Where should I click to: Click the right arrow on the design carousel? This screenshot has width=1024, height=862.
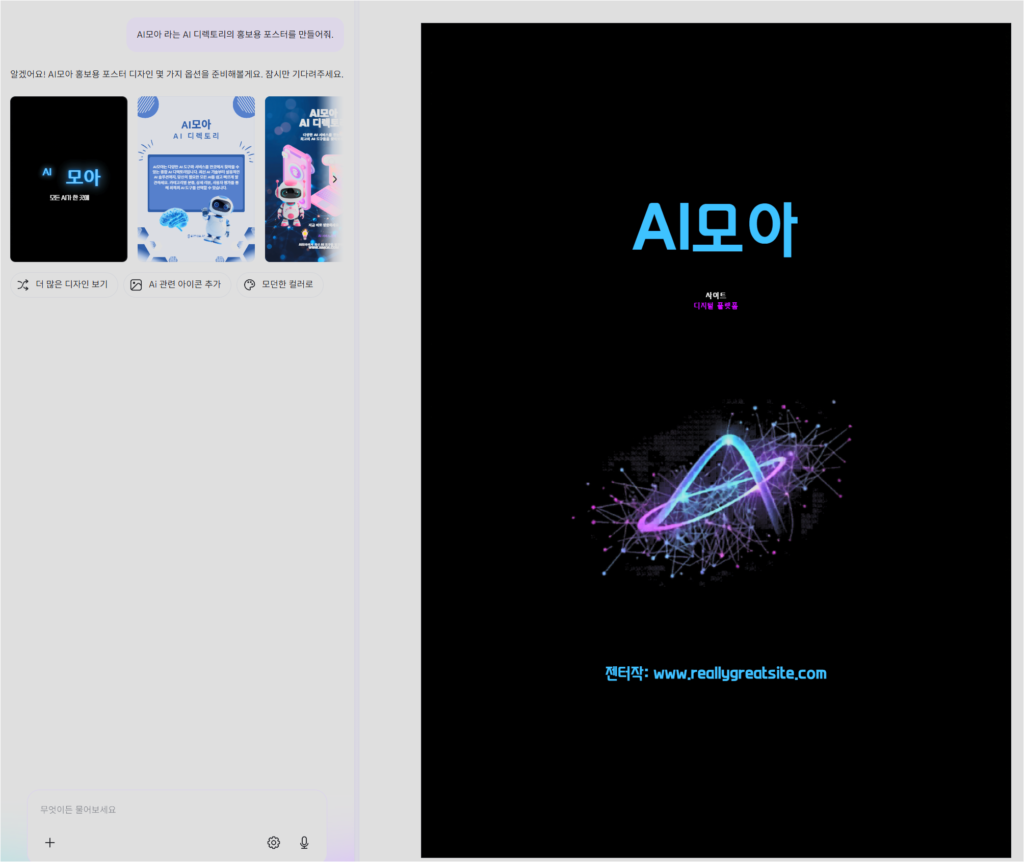pyautogui.click(x=335, y=178)
